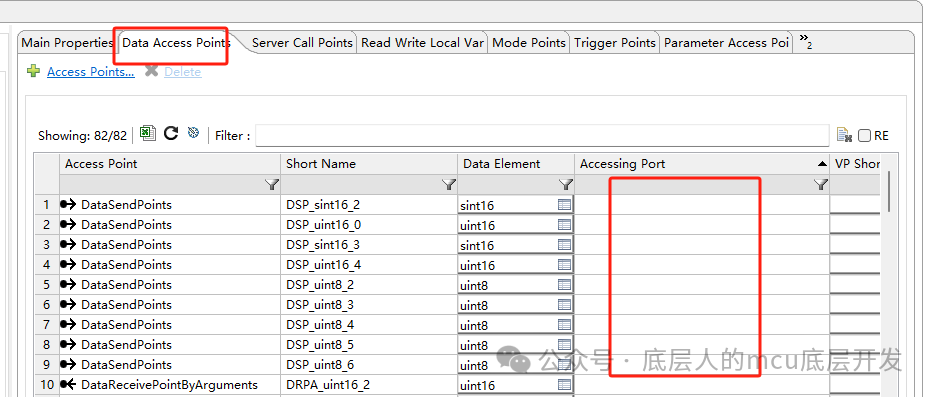932x397 pixels.
Task: Sort by Access Point column header
Action: 170,164
